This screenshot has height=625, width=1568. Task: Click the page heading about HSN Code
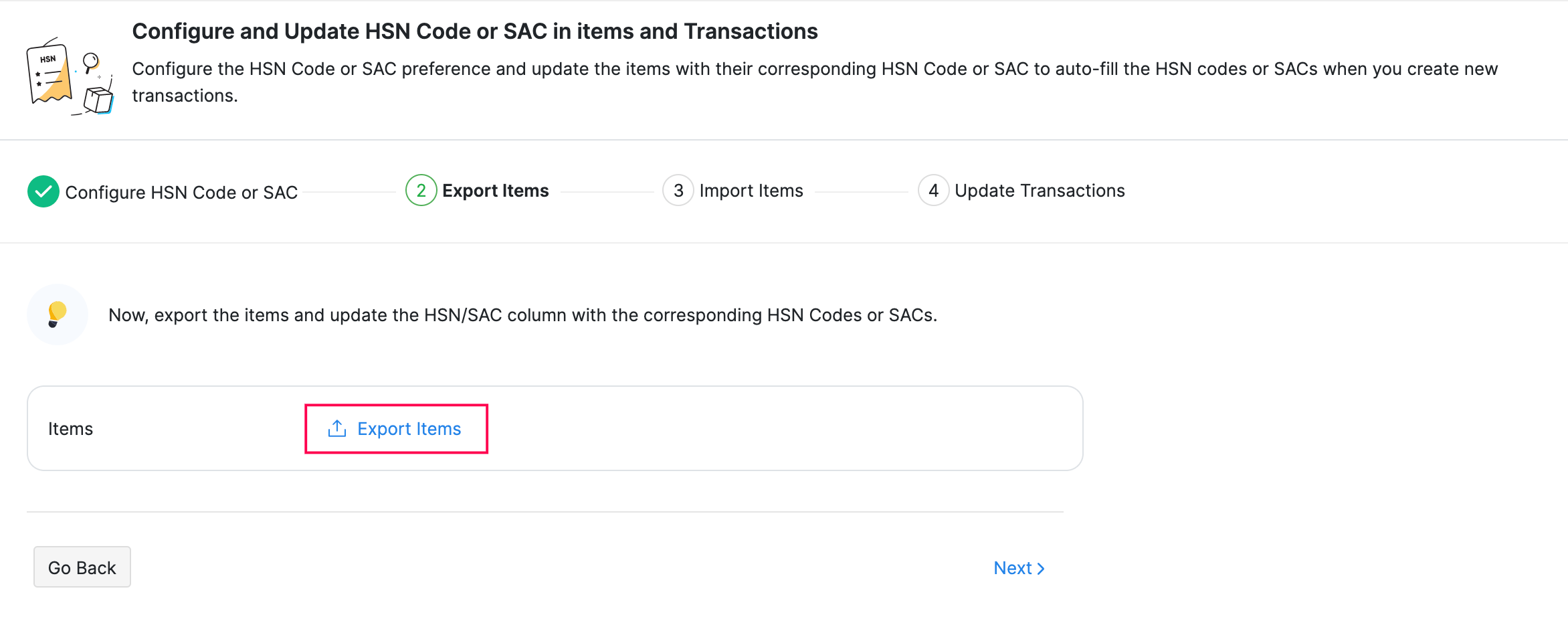[x=474, y=31]
